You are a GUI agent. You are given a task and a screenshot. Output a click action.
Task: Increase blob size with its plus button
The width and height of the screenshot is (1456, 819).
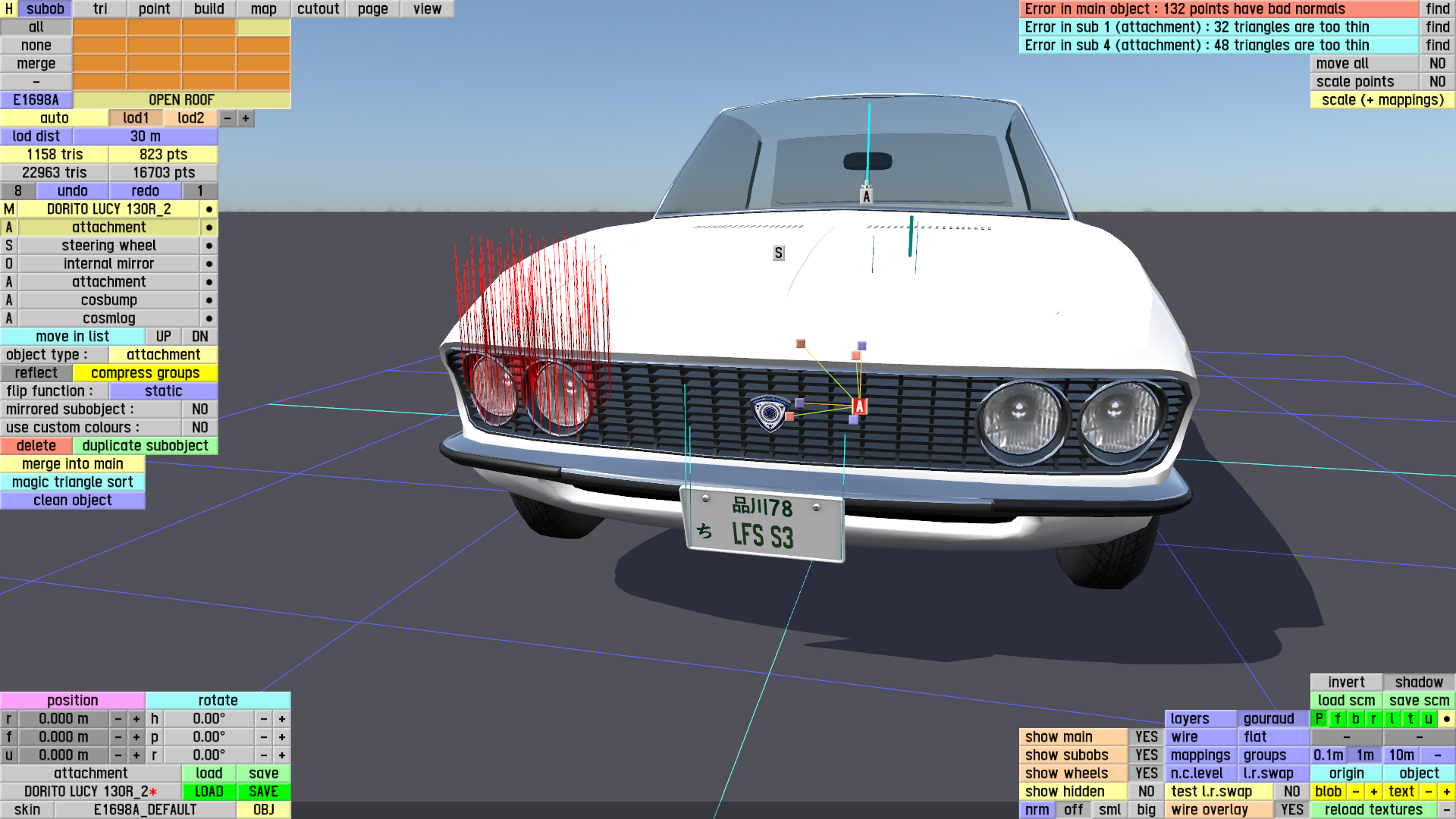coord(1373,792)
